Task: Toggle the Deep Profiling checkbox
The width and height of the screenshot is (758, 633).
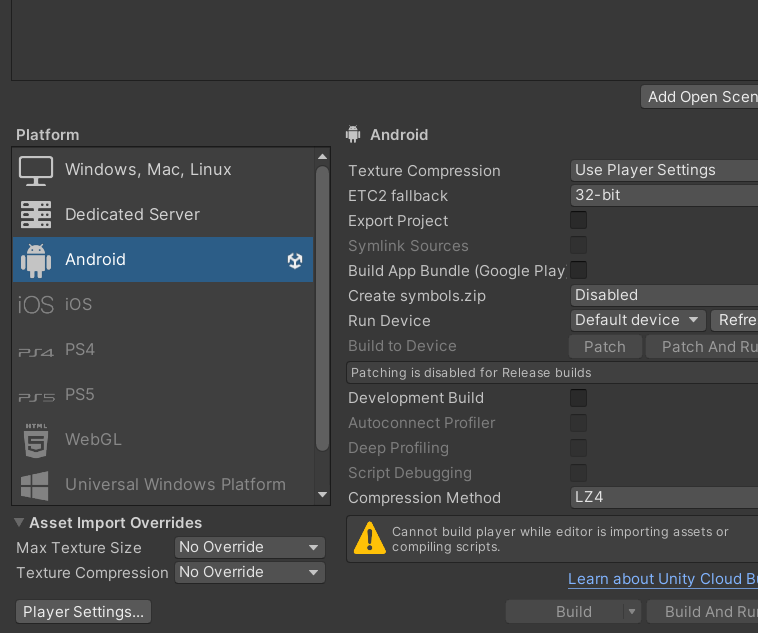Action: (578, 448)
